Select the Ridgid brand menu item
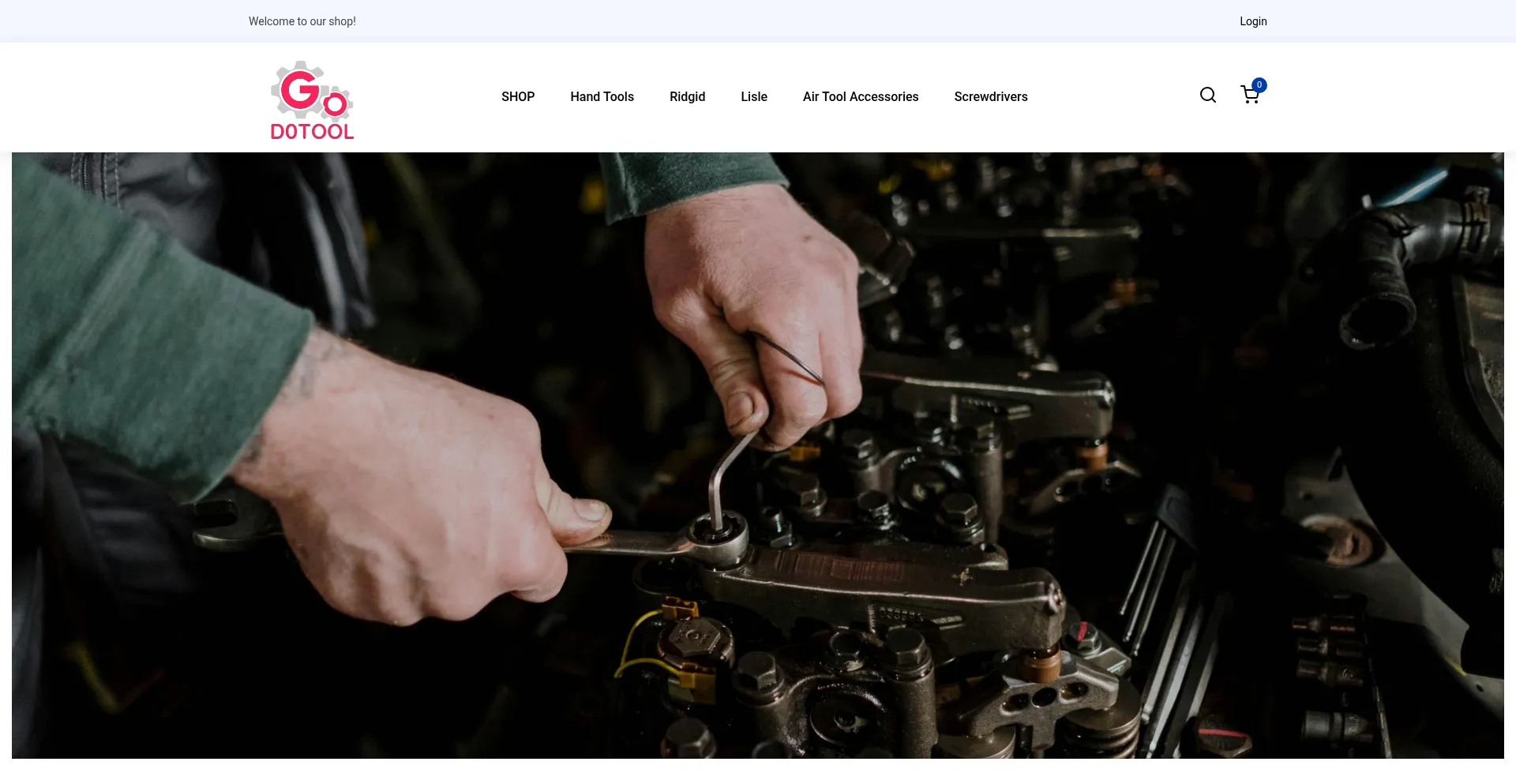 pyautogui.click(x=687, y=96)
